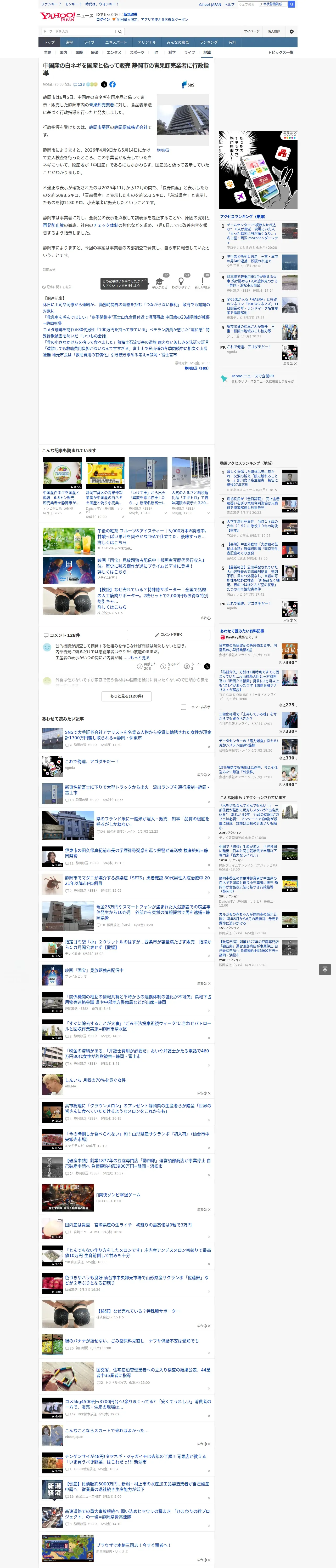The image size is (336, 1568).
Task: Open the オリジナル tab
Action: [x=147, y=43]
